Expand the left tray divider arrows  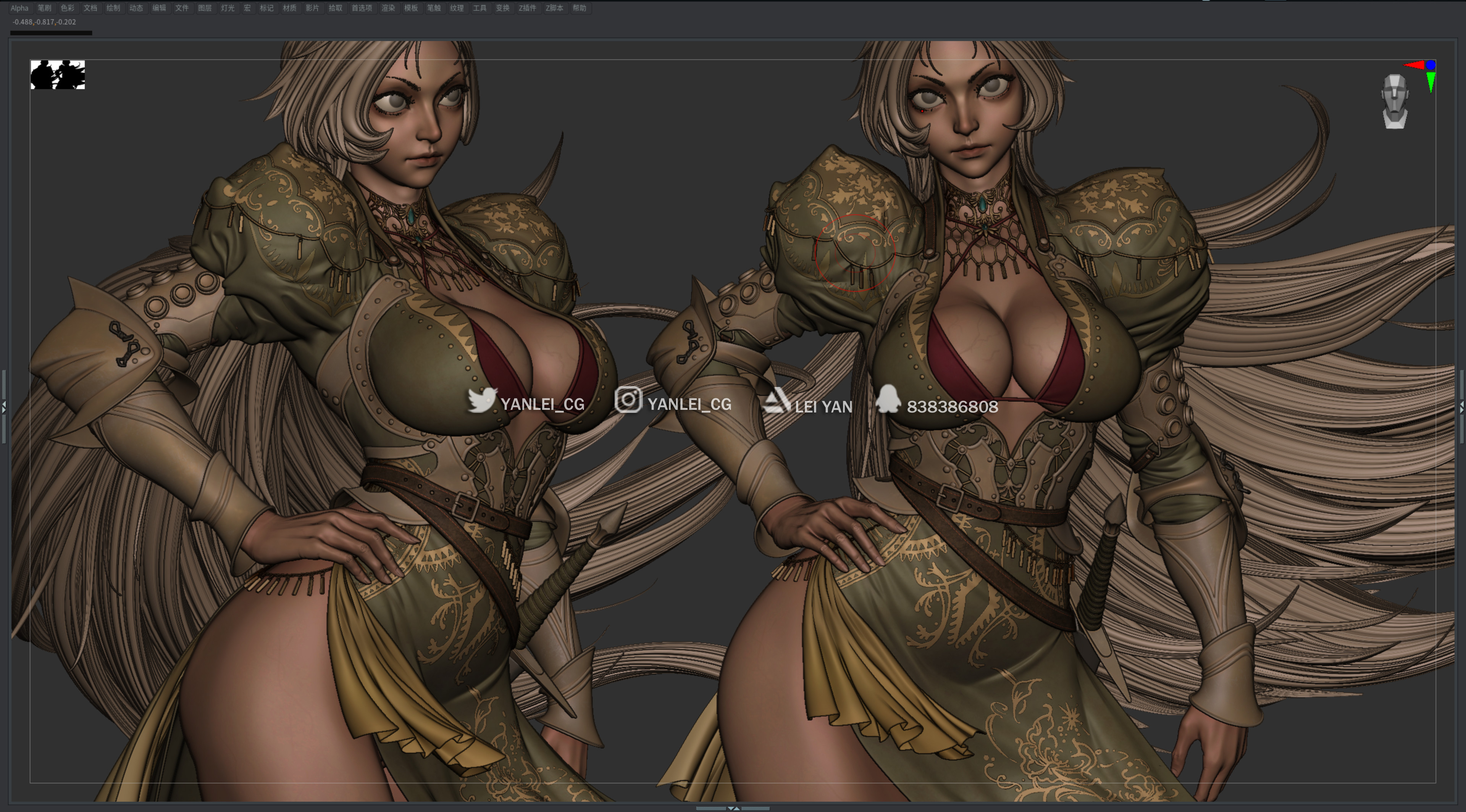pyautogui.click(x=4, y=406)
